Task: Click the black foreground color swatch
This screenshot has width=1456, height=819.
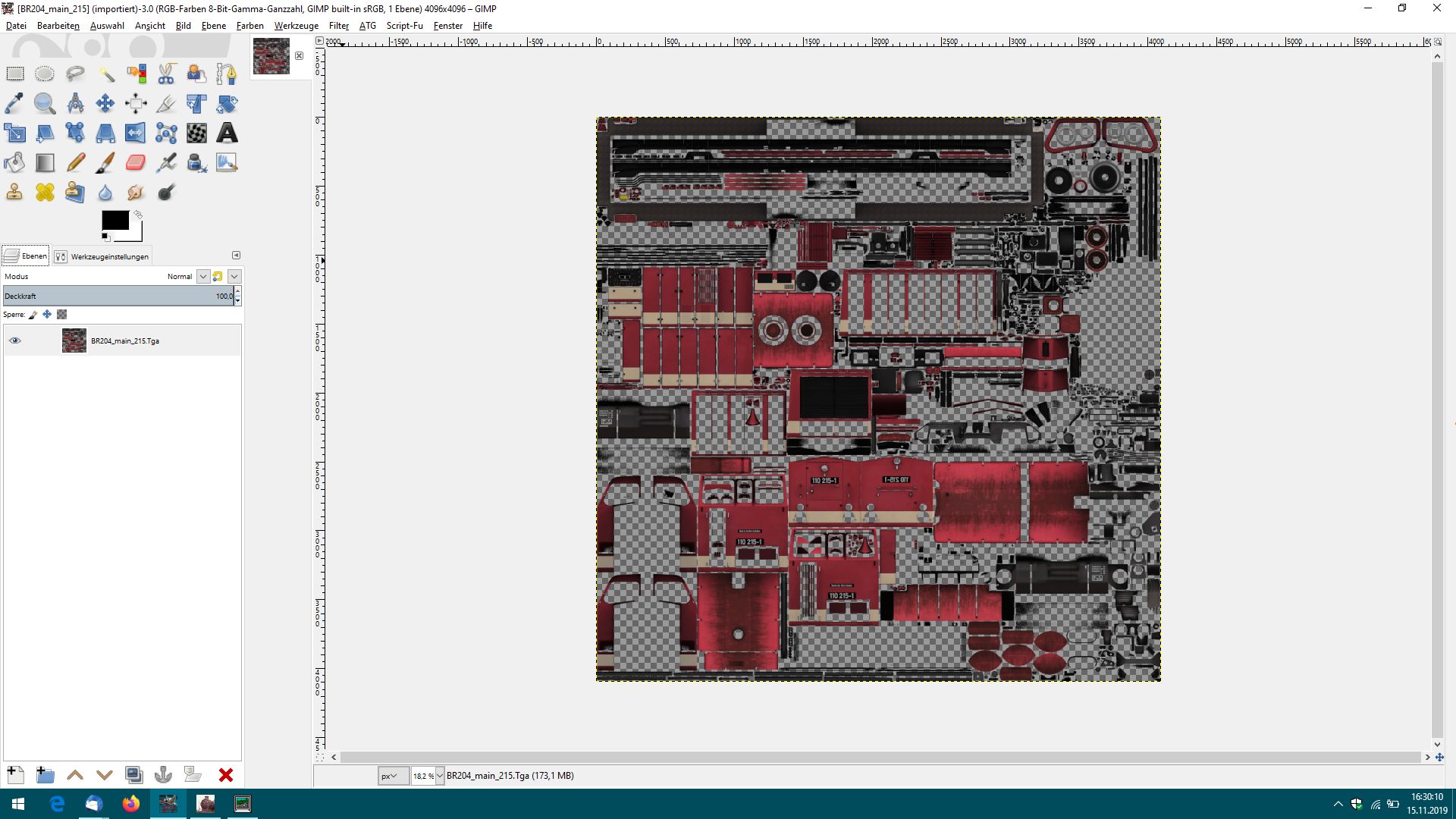Action: [x=115, y=221]
